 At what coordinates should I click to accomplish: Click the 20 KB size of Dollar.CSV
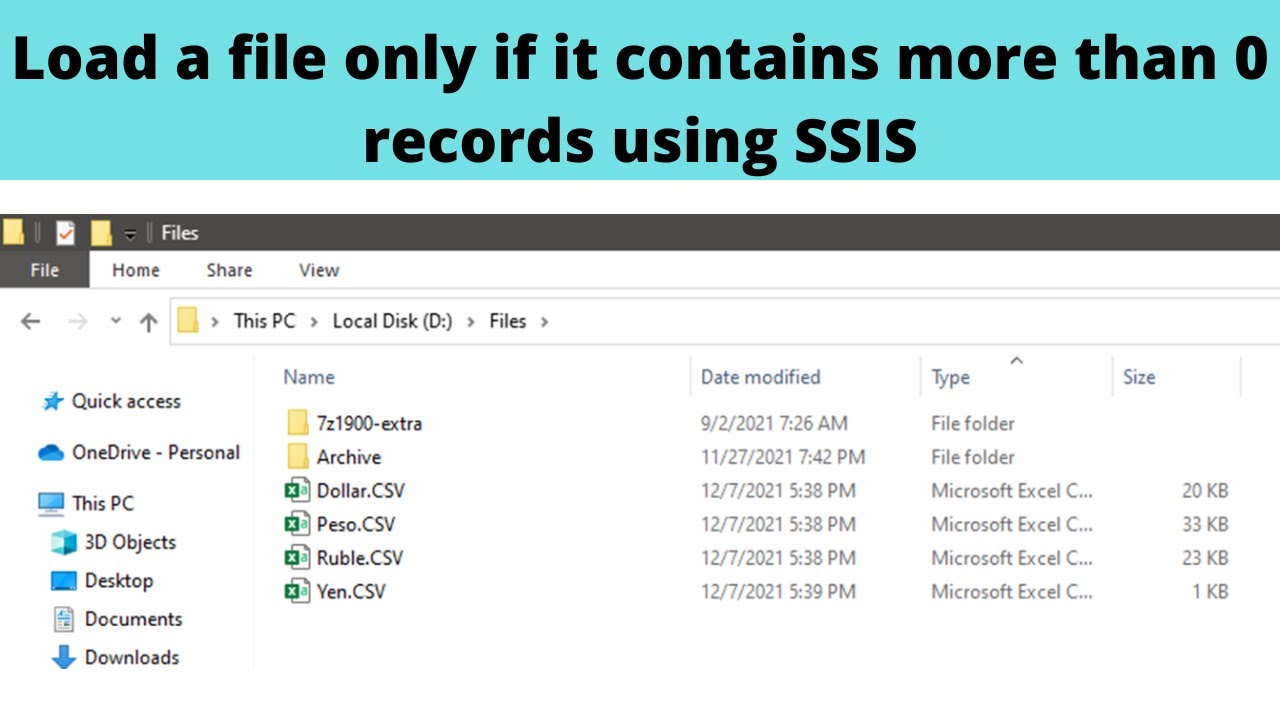pos(1205,491)
